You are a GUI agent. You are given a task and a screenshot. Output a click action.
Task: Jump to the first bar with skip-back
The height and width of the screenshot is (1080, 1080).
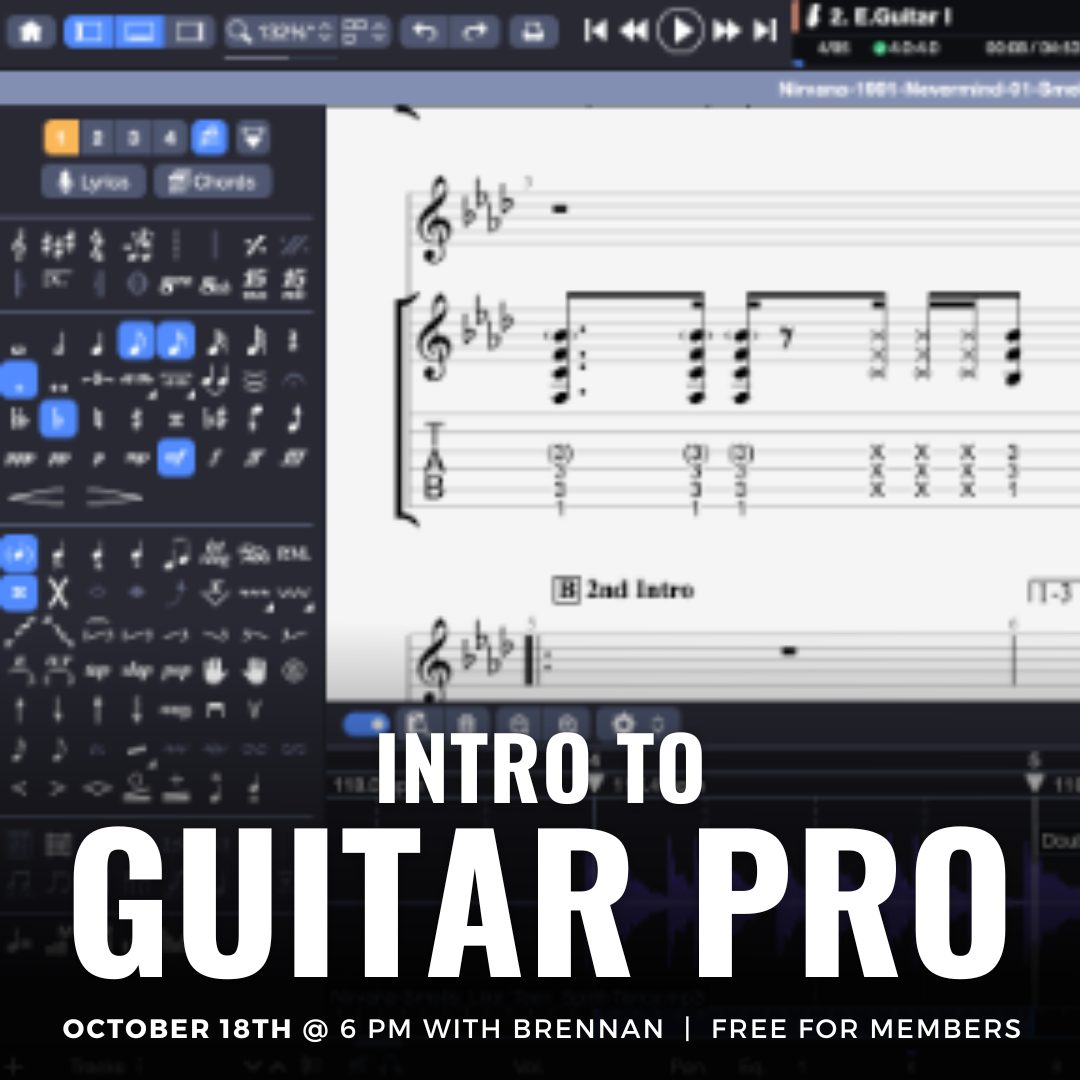coord(596,32)
